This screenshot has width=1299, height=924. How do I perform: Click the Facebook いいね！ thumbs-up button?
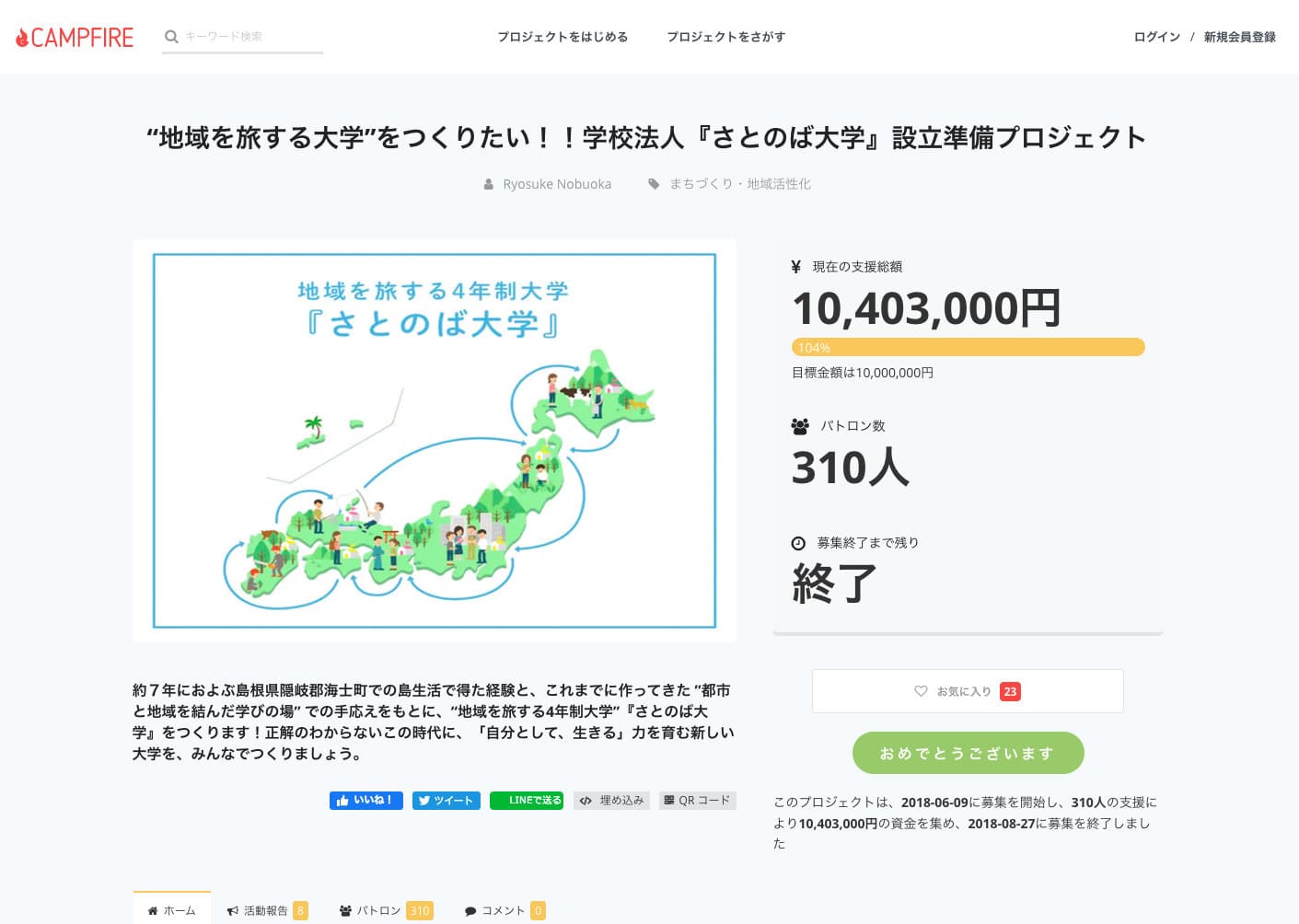click(365, 801)
